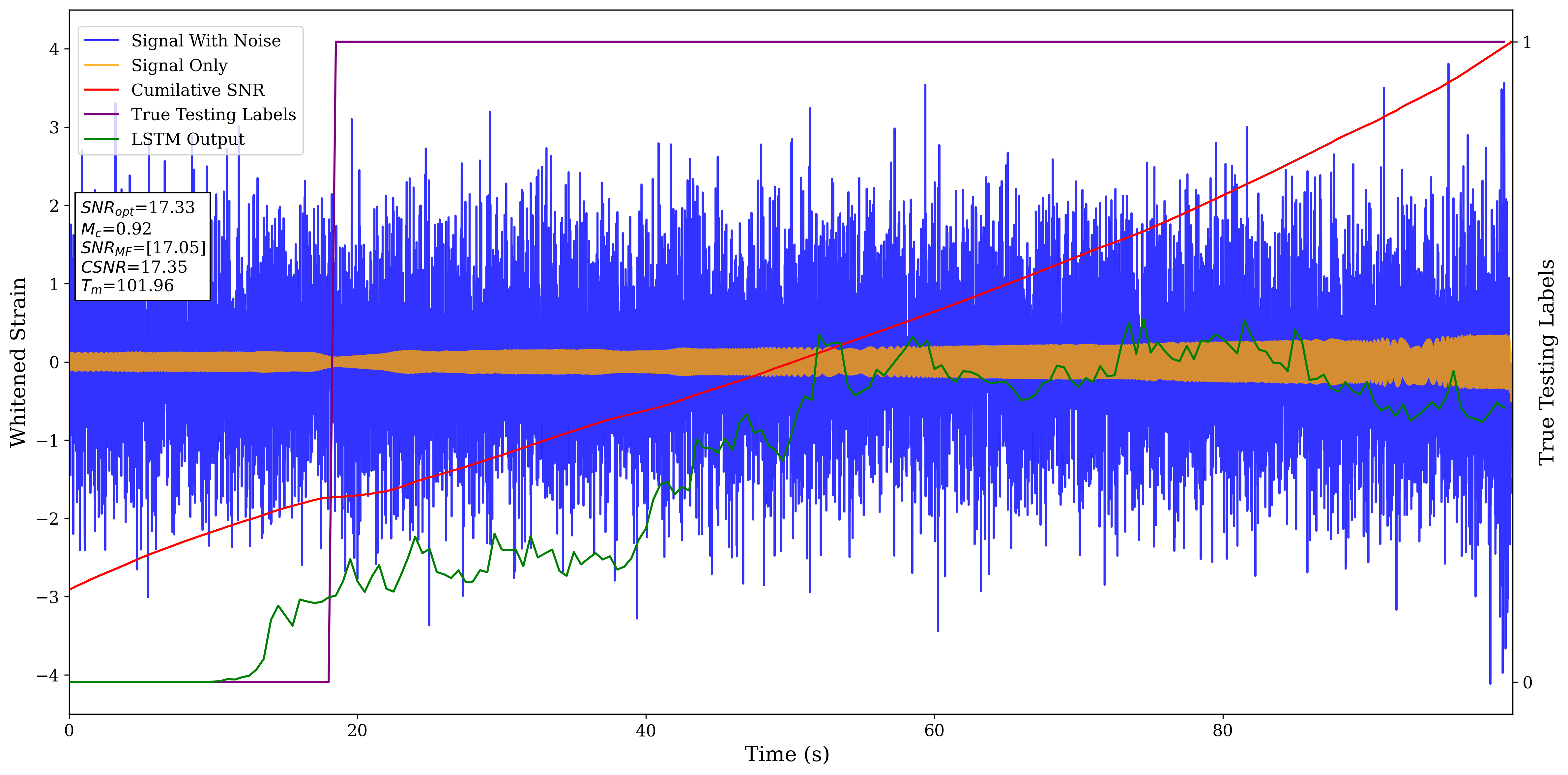The width and height of the screenshot is (1568, 775).
Task: Click the CSNR=17.35 annotation line
Action: 134,267
